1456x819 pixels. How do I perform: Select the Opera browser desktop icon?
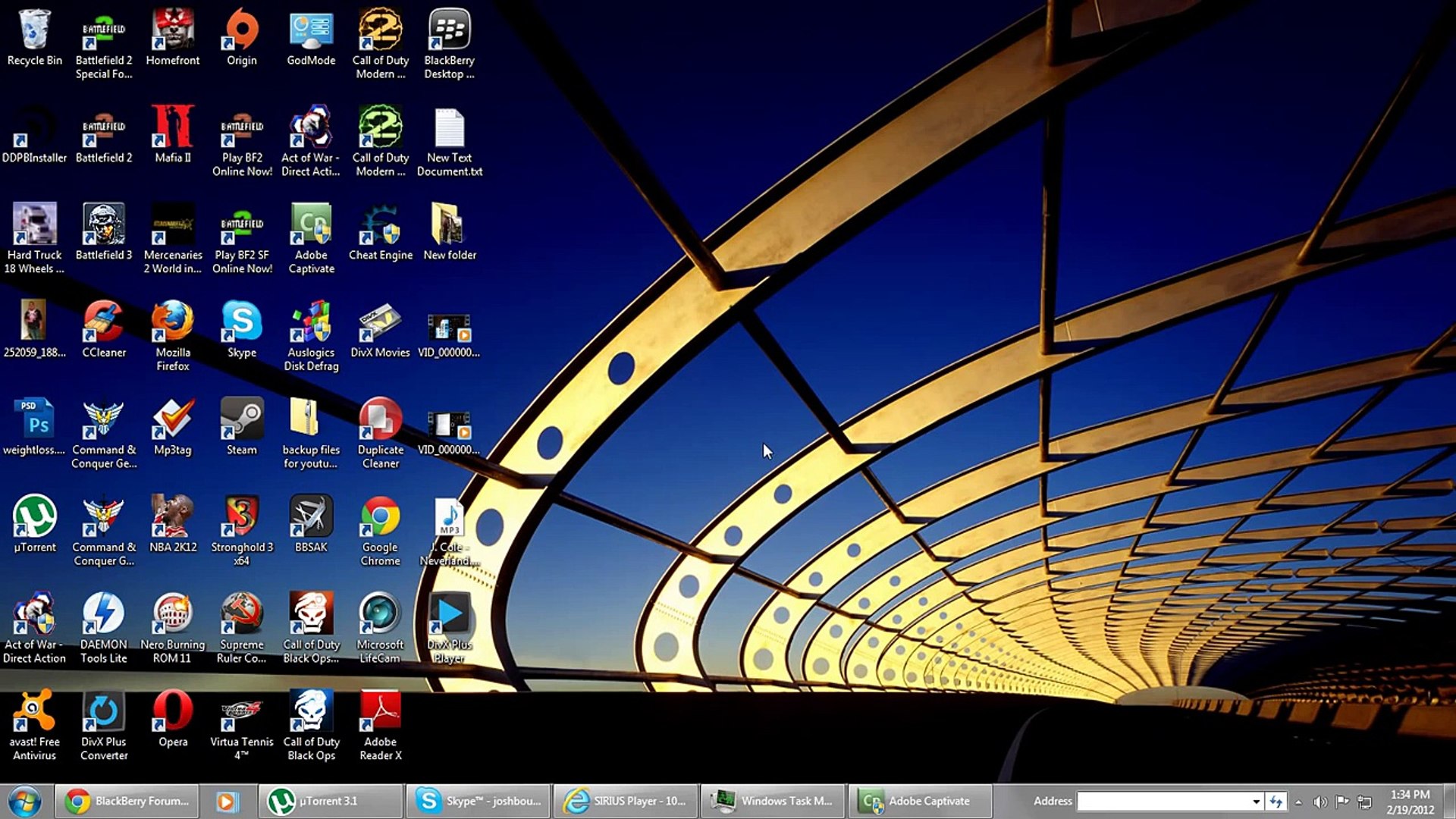pyautogui.click(x=173, y=711)
